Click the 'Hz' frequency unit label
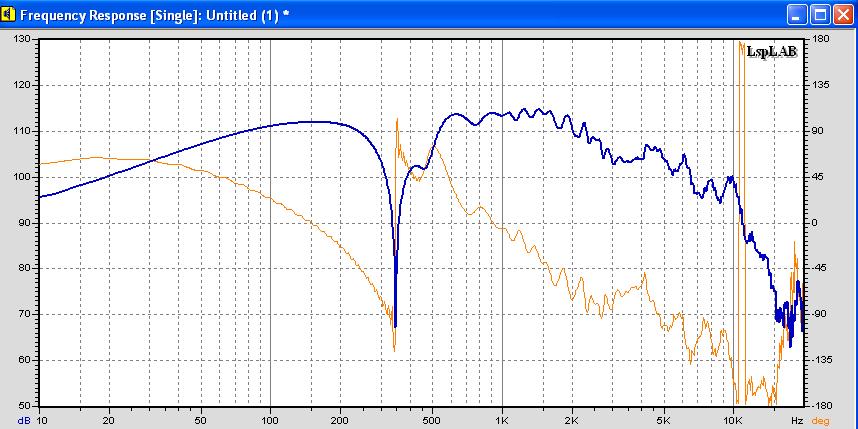 (797, 420)
